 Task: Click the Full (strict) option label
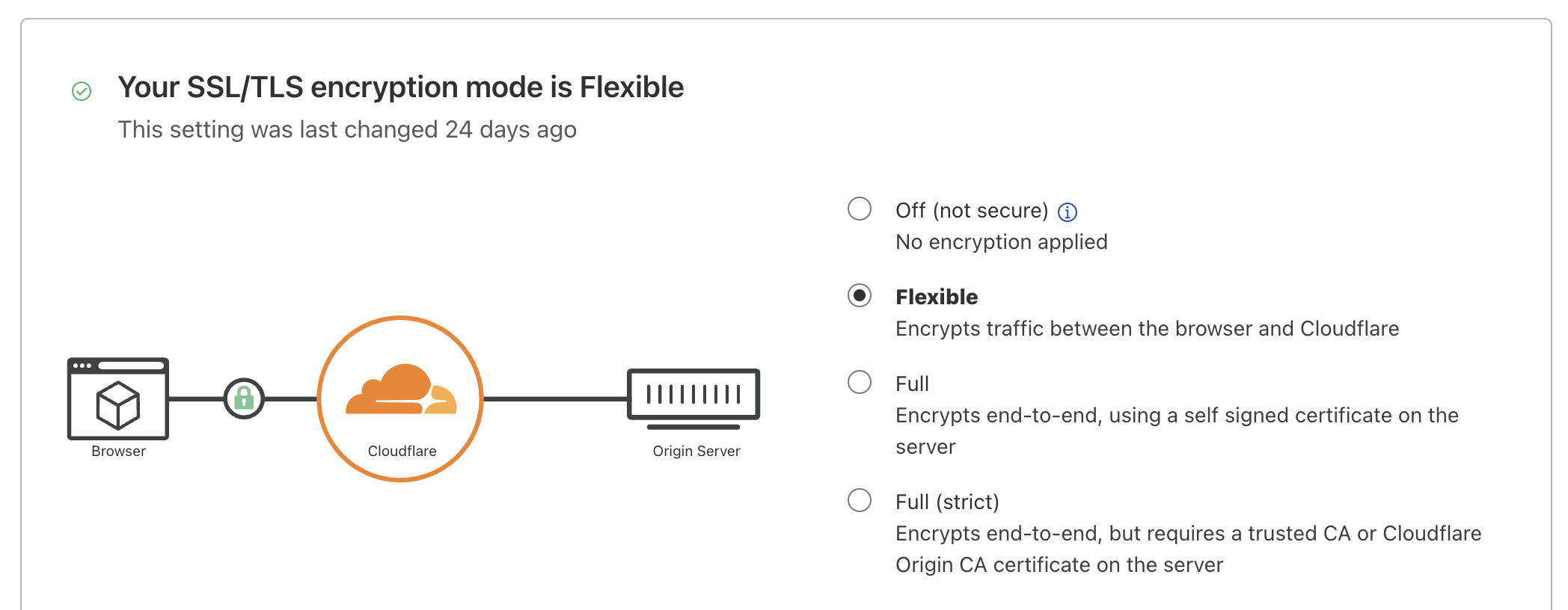947,502
